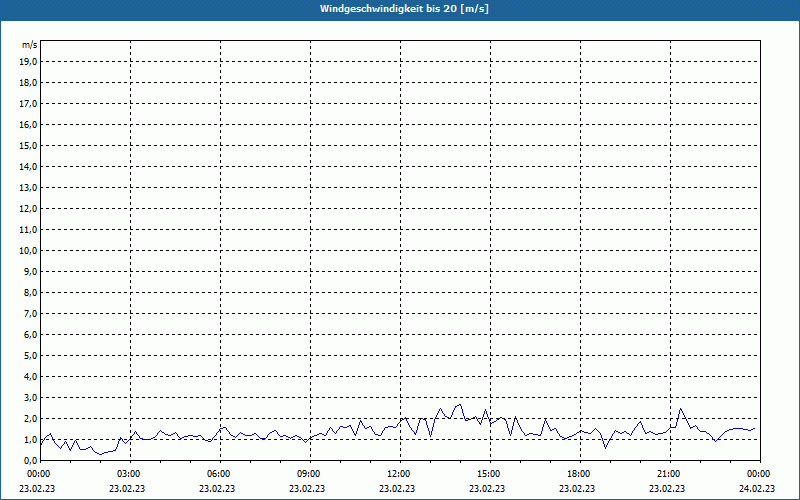Select the 10,0 y-axis label
Viewport: 800px width, 500px height.
[x=29, y=250]
